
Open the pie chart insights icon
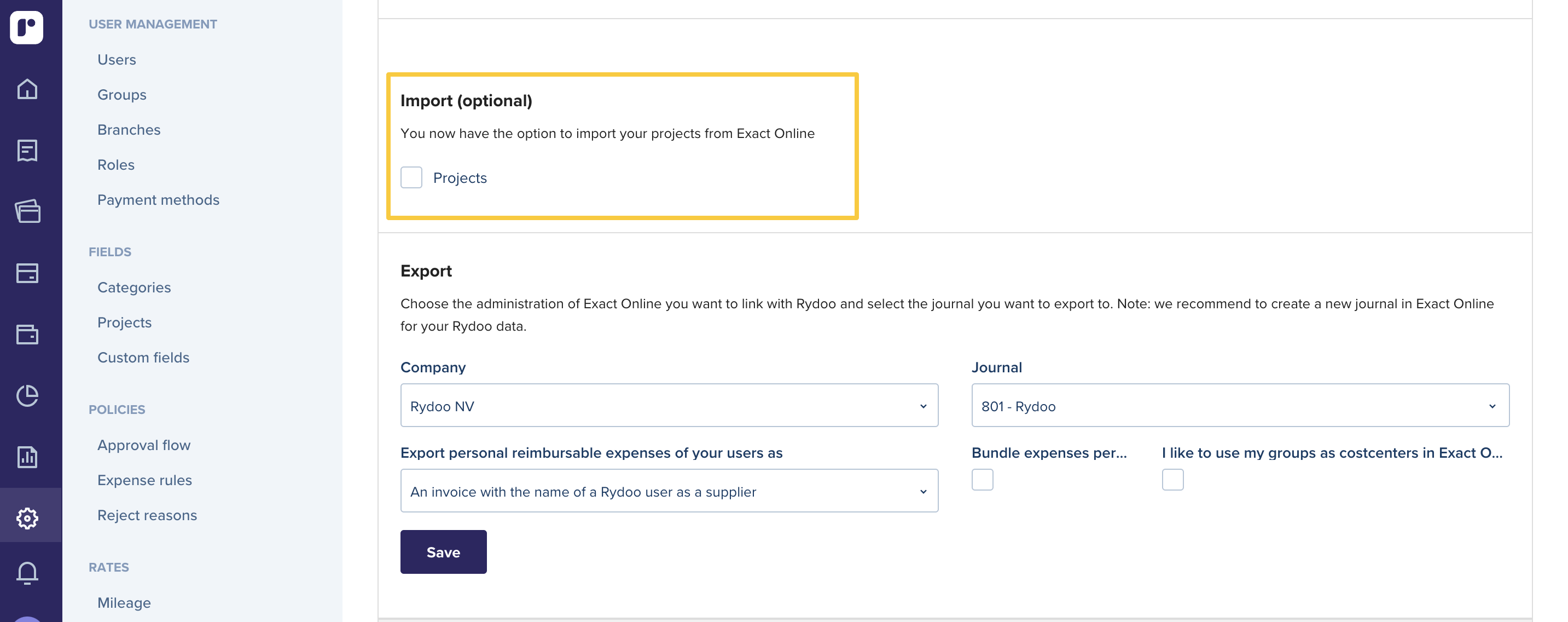click(27, 395)
